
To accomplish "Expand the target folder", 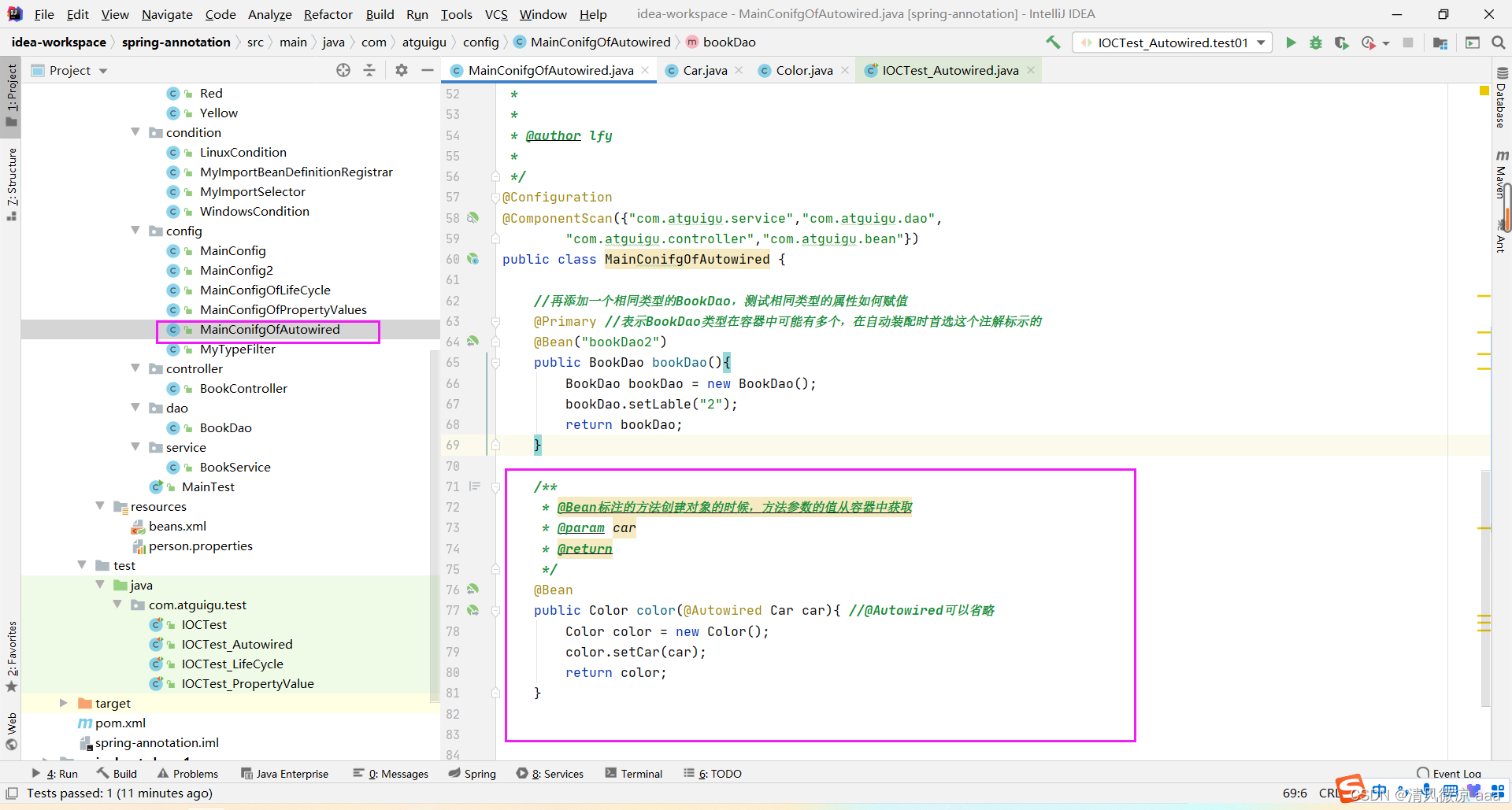I will pos(64,703).
